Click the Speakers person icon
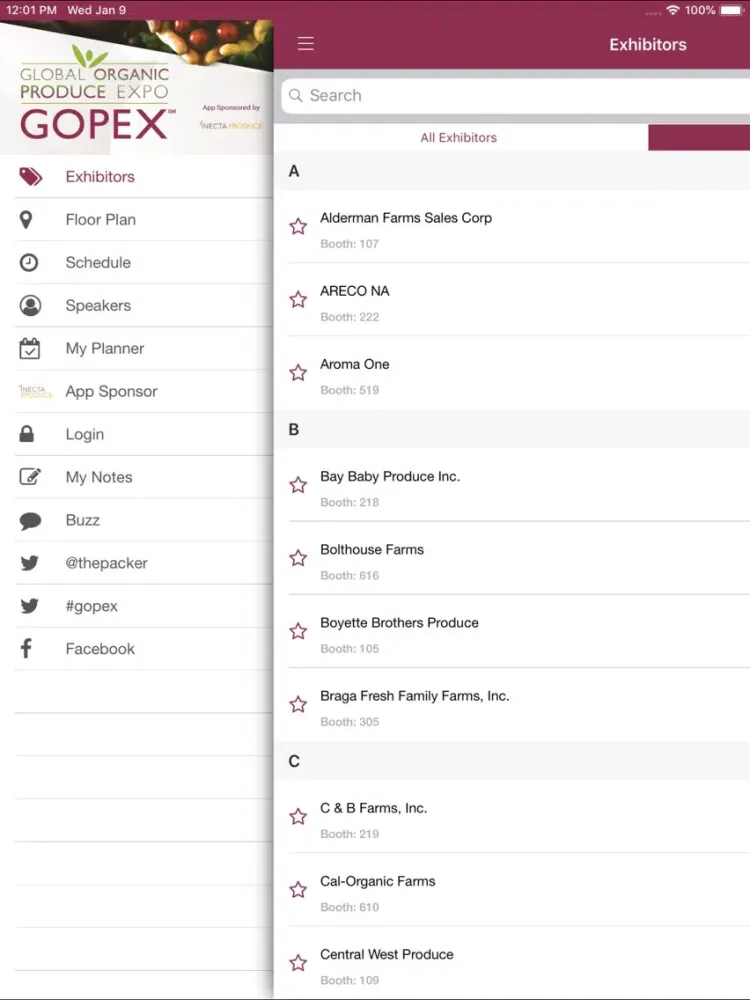 pyautogui.click(x=29, y=305)
